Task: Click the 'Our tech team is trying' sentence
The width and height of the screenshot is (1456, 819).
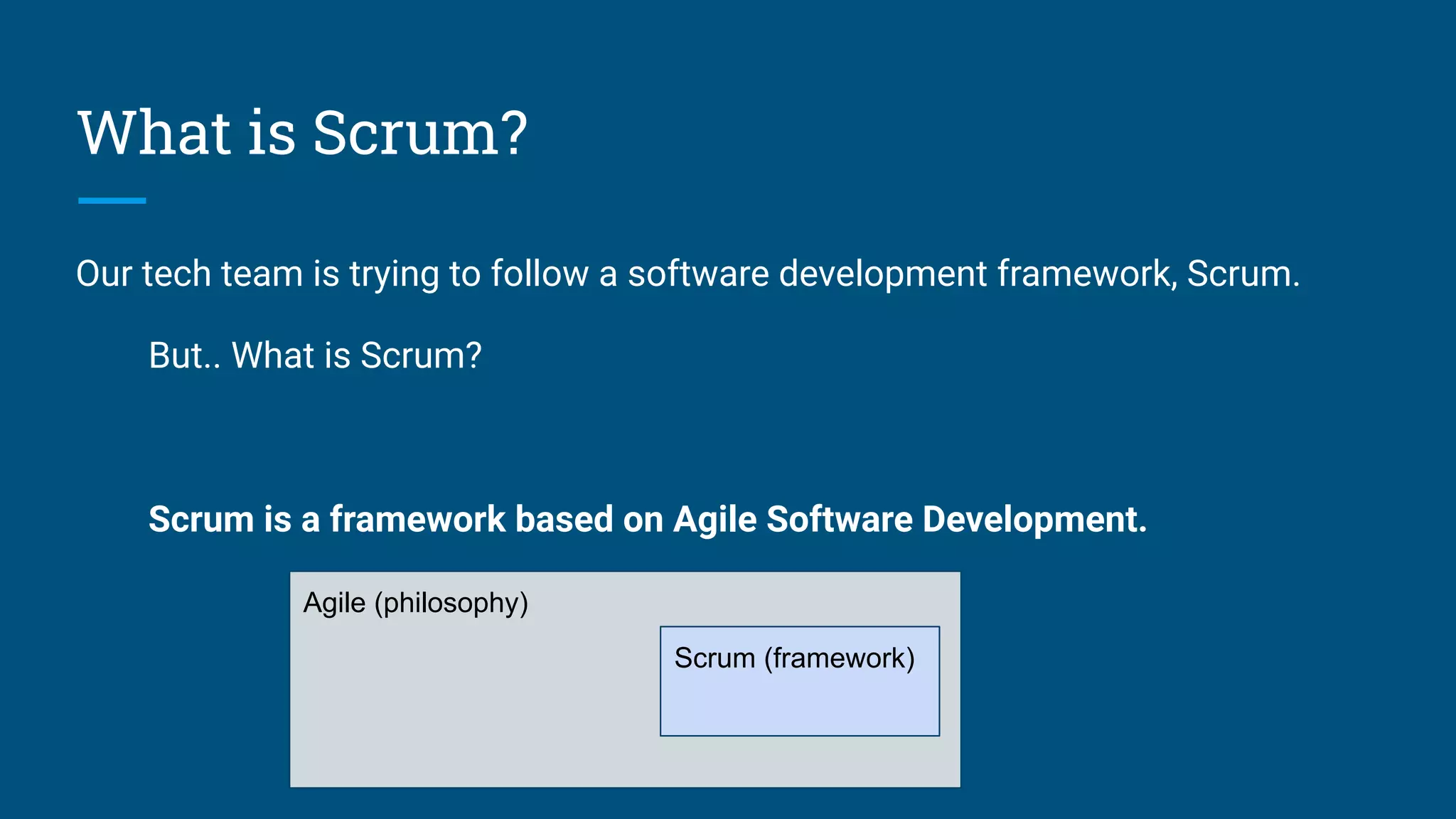Action: [x=687, y=274]
